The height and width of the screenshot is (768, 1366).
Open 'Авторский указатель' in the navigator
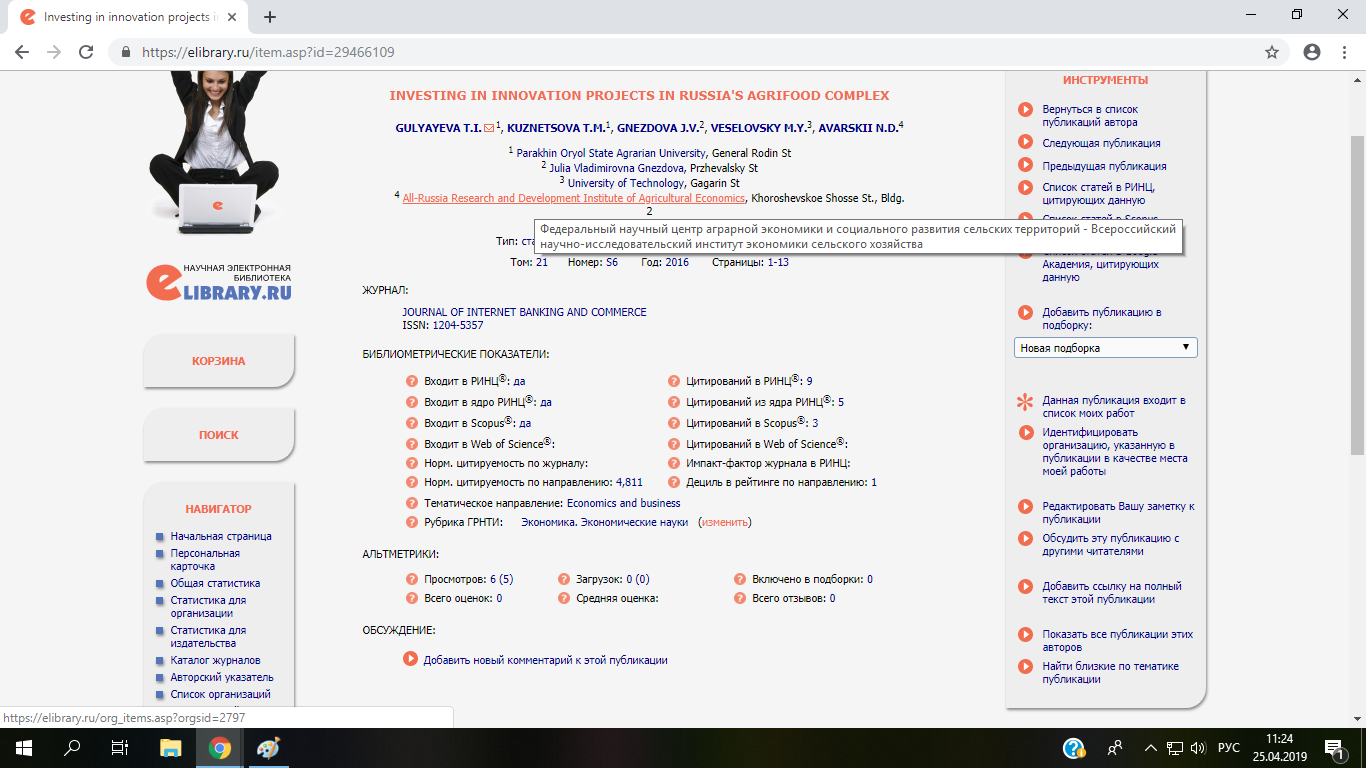tap(221, 677)
